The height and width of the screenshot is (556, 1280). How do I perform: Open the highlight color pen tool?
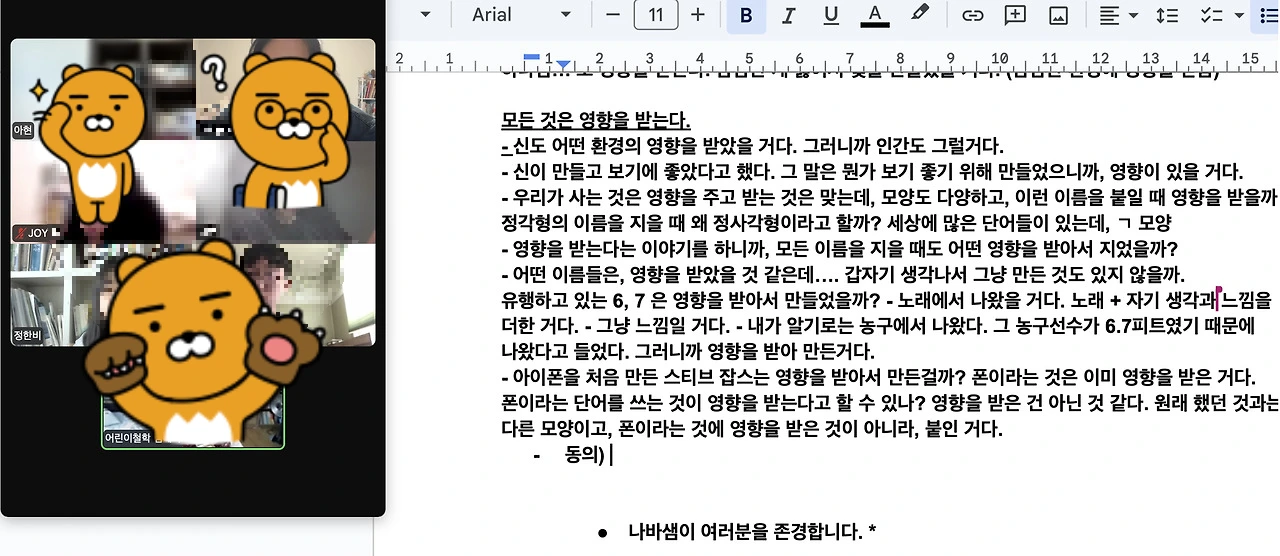(918, 15)
